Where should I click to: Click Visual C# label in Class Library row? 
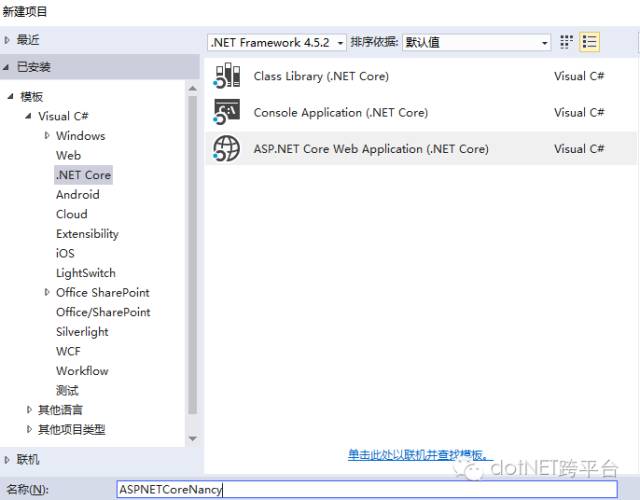pos(579,76)
